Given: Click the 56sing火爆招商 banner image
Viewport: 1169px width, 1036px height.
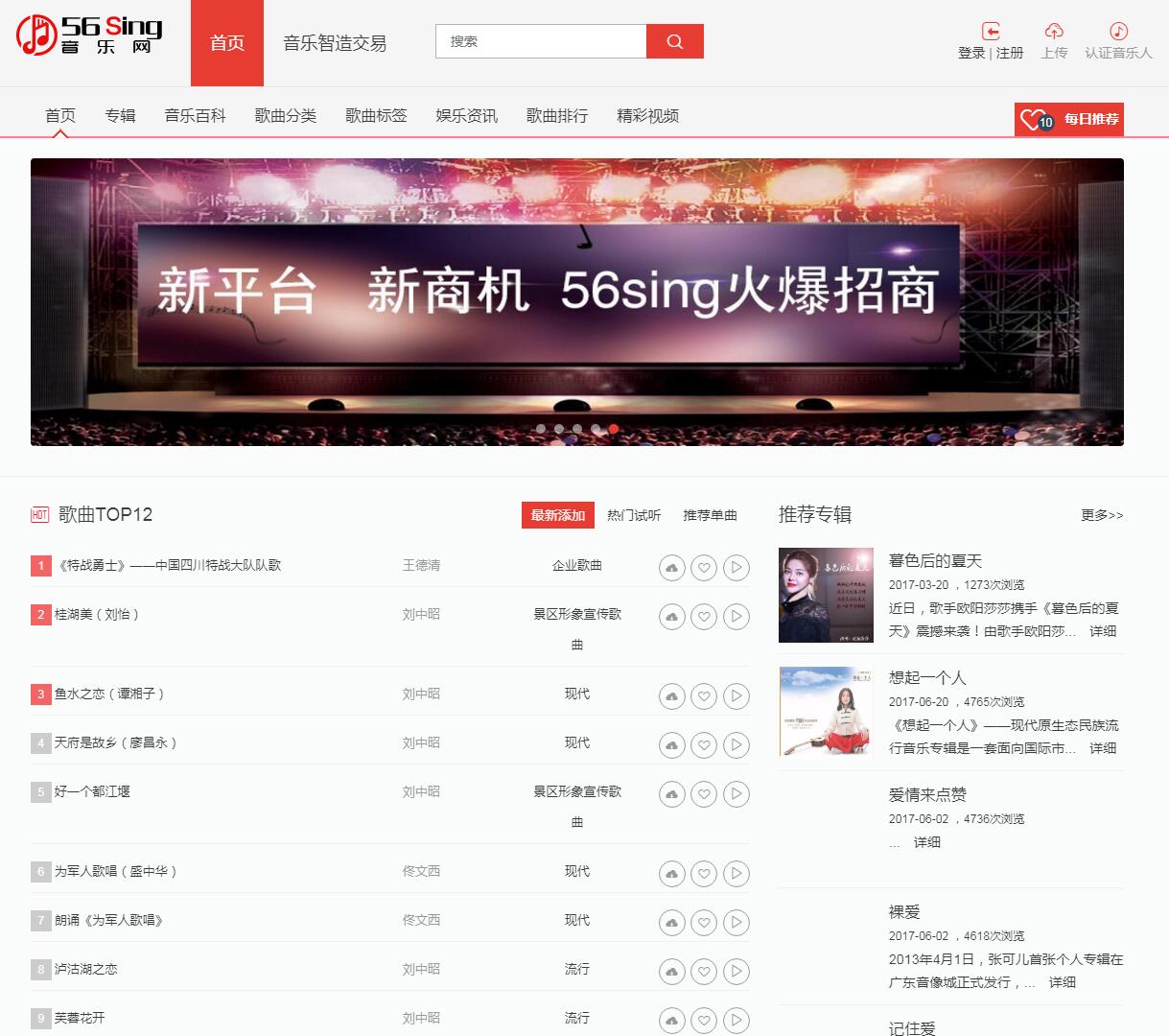Looking at the screenshot, I should point(577,302).
